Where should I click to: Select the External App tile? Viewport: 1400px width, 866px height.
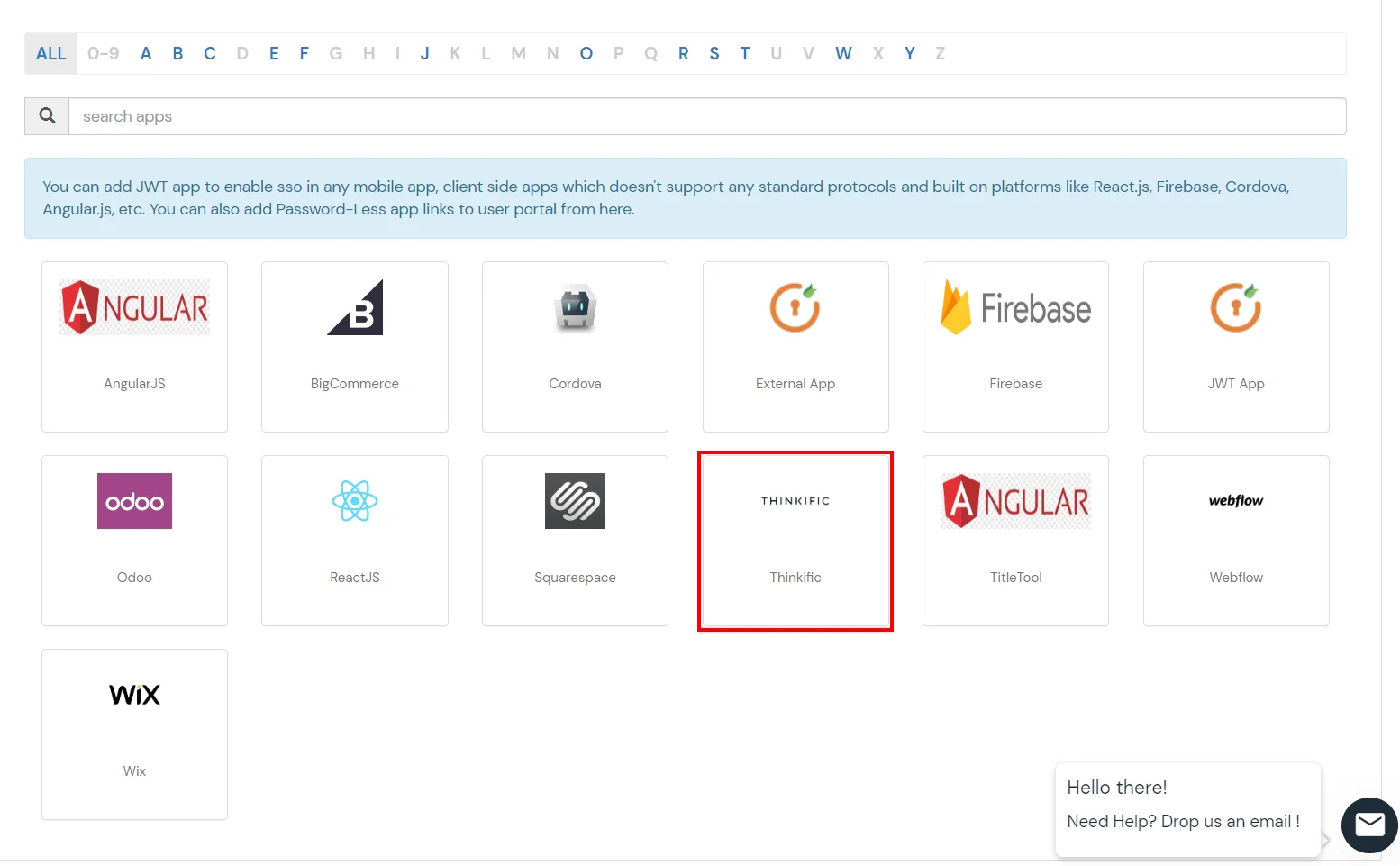click(795, 347)
